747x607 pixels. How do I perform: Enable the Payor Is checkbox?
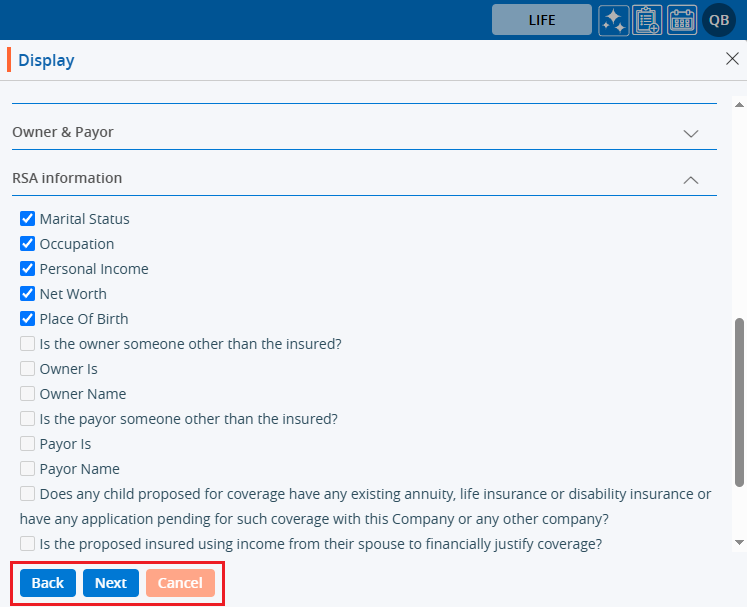[28, 444]
